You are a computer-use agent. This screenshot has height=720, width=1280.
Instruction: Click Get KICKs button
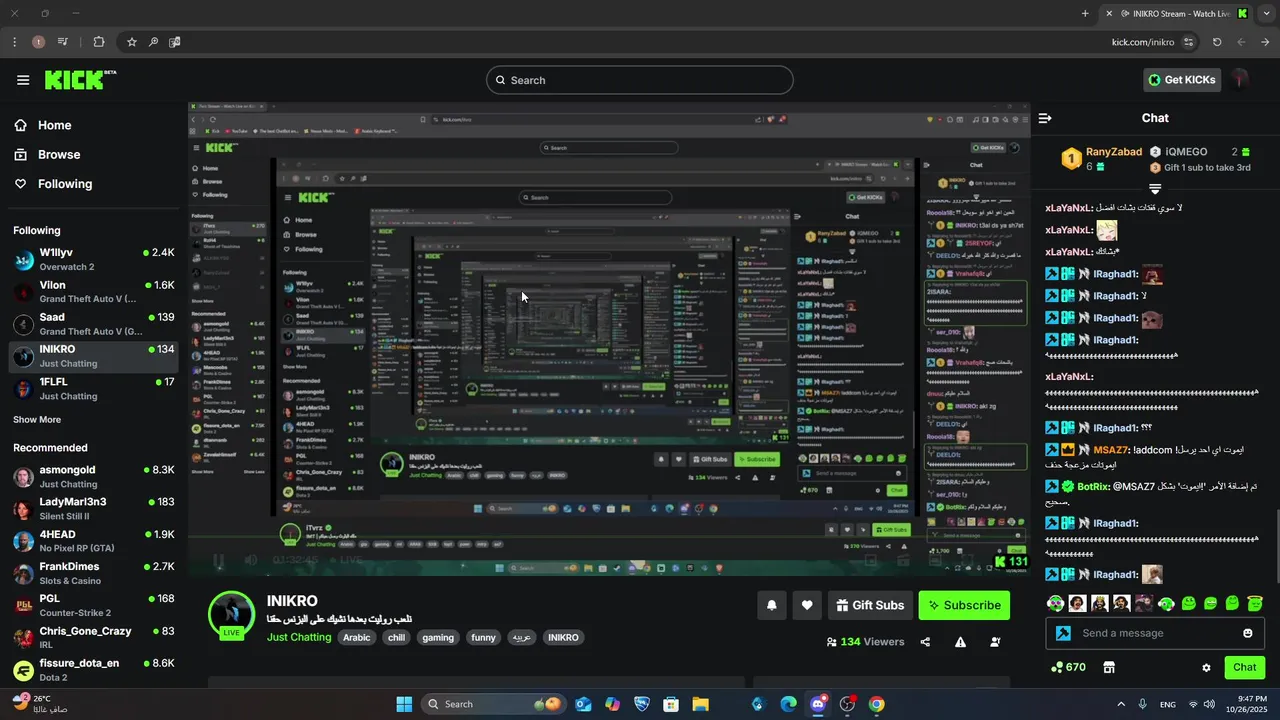coord(1182,80)
